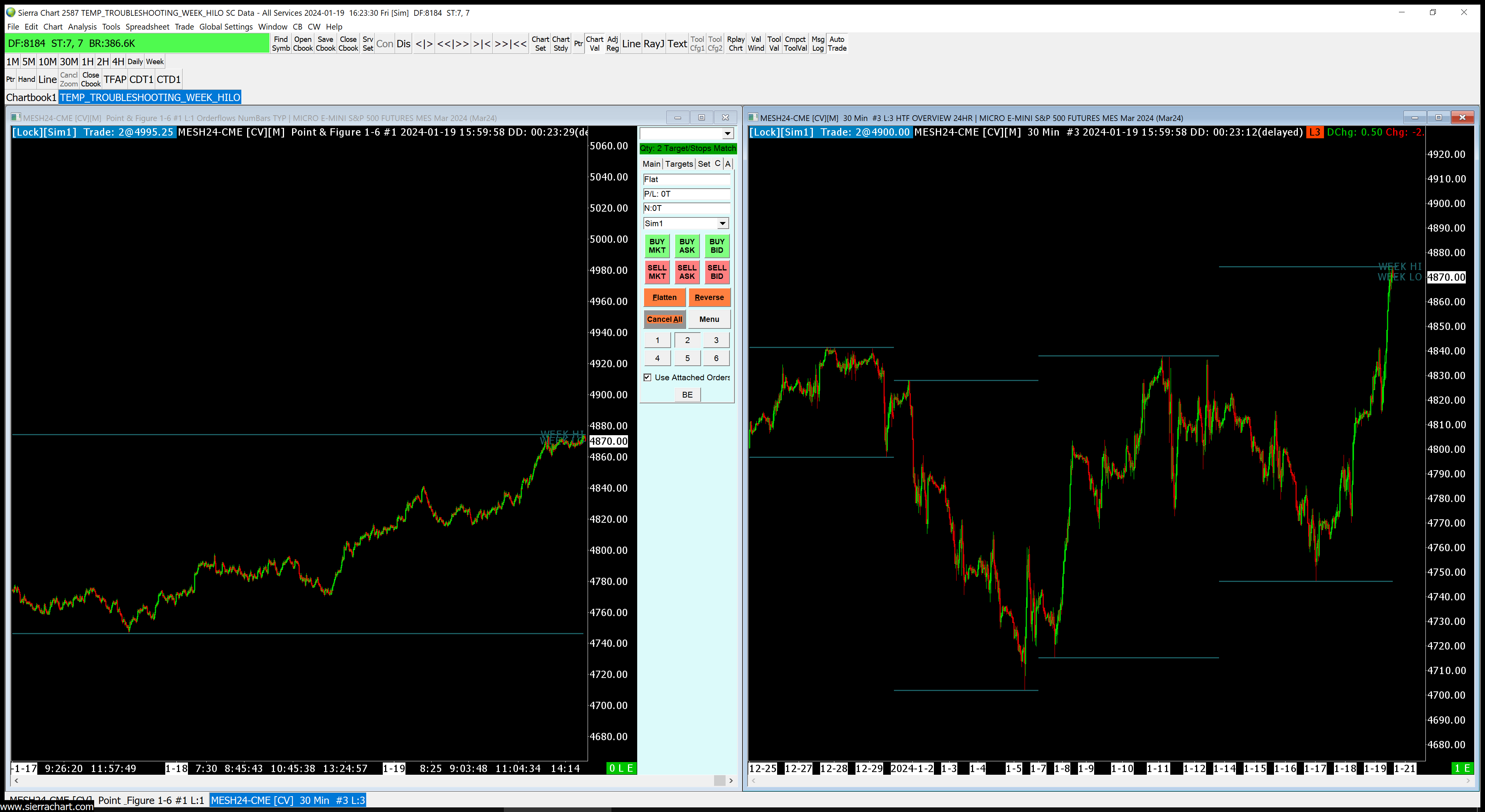This screenshot has width=1485, height=812.
Task: Select the Text drawing tool
Action: 677,44
